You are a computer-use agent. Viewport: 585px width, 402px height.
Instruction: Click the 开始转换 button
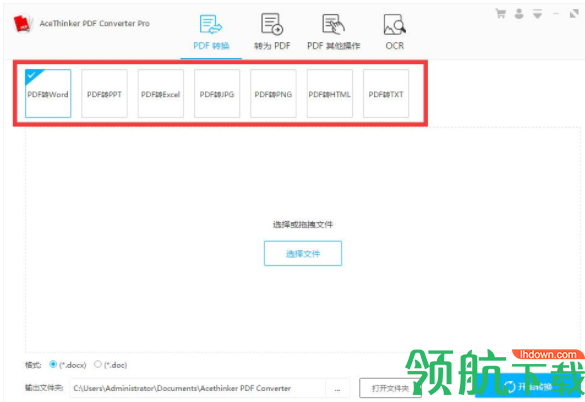pos(528,386)
